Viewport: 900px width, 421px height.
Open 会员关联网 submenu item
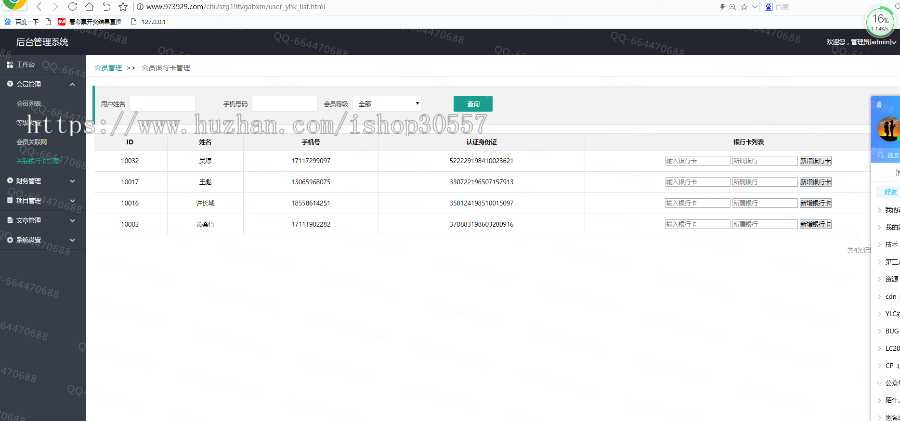32,141
